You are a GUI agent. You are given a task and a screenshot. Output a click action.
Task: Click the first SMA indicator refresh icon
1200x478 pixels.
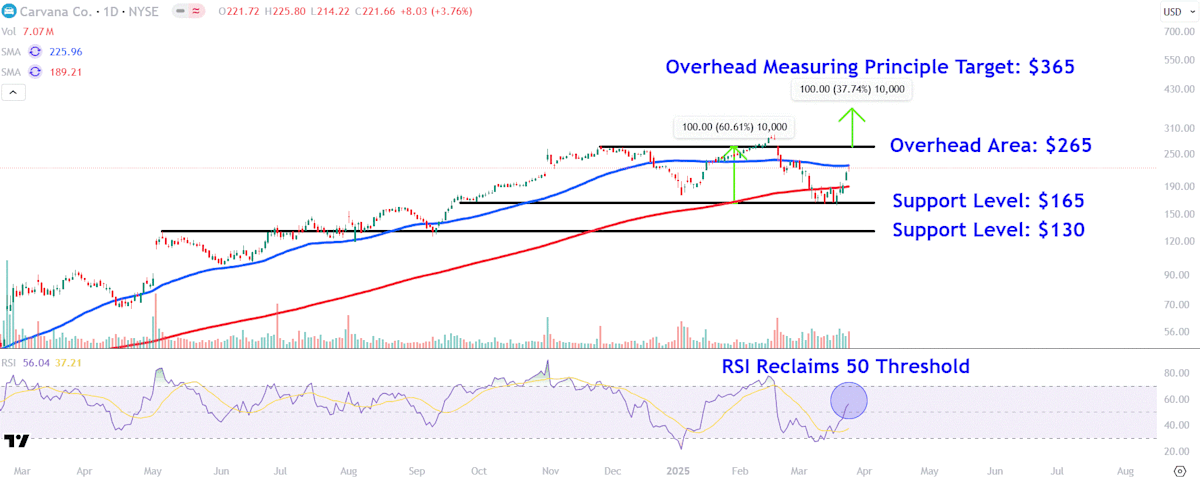pos(35,51)
